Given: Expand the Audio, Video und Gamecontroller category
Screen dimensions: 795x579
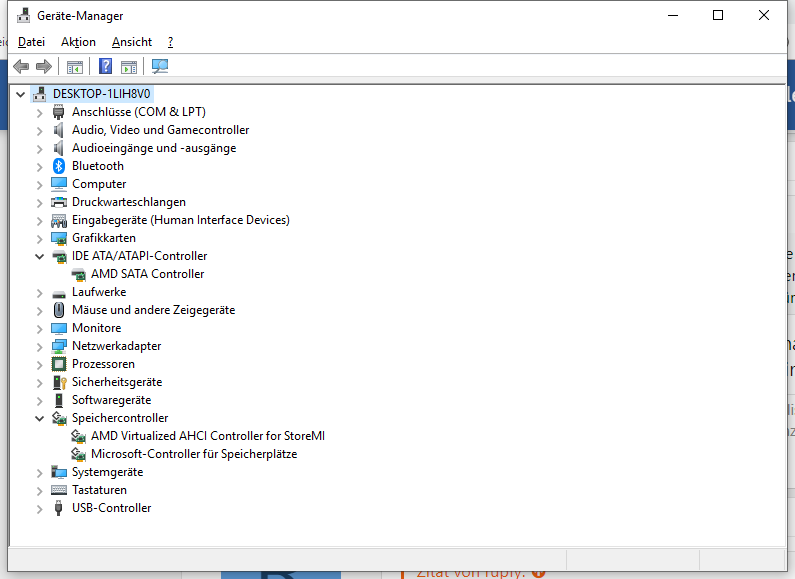Looking at the screenshot, I should point(40,131).
